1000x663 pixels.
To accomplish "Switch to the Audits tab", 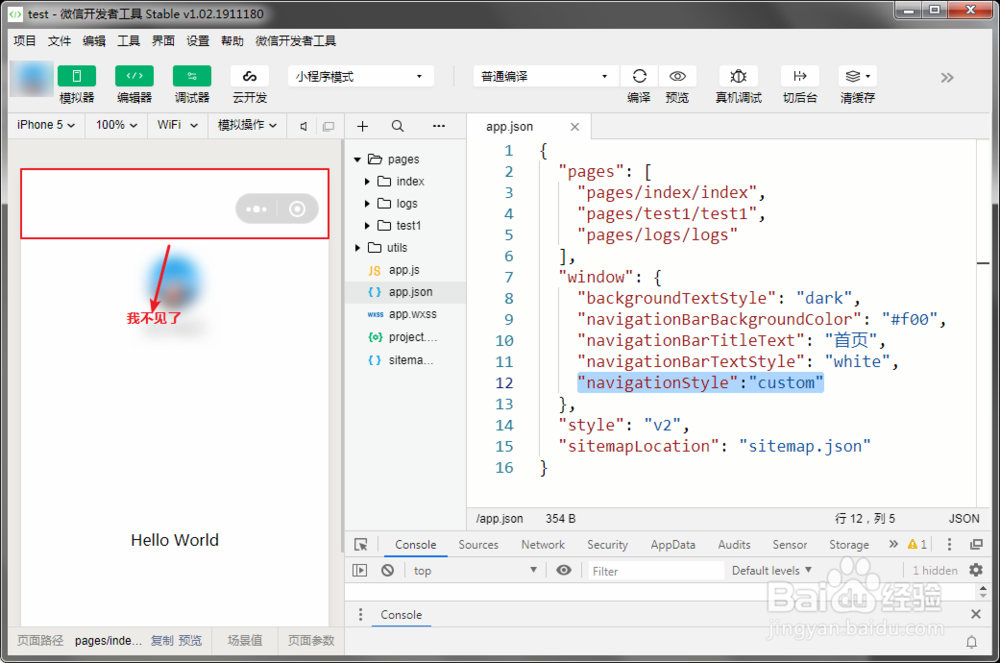I will click(x=734, y=545).
